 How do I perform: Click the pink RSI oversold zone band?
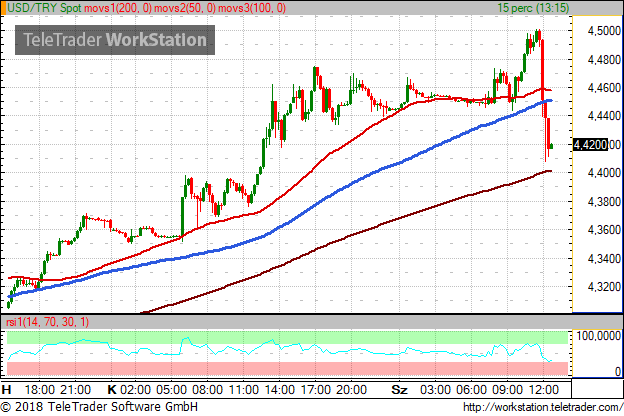(x=287, y=368)
